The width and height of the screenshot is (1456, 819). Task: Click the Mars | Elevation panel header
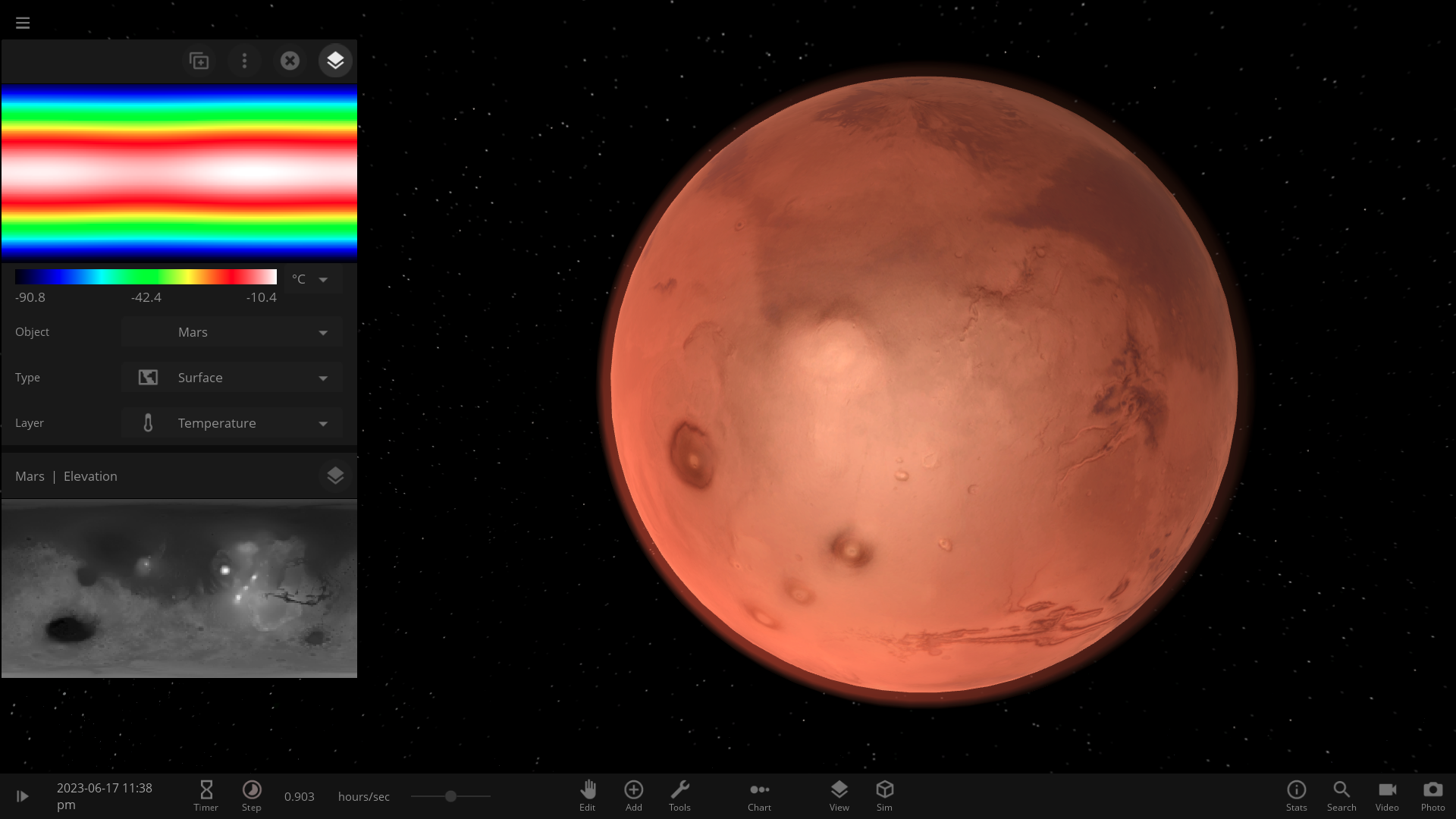pyautogui.click(x=179, y=476)
